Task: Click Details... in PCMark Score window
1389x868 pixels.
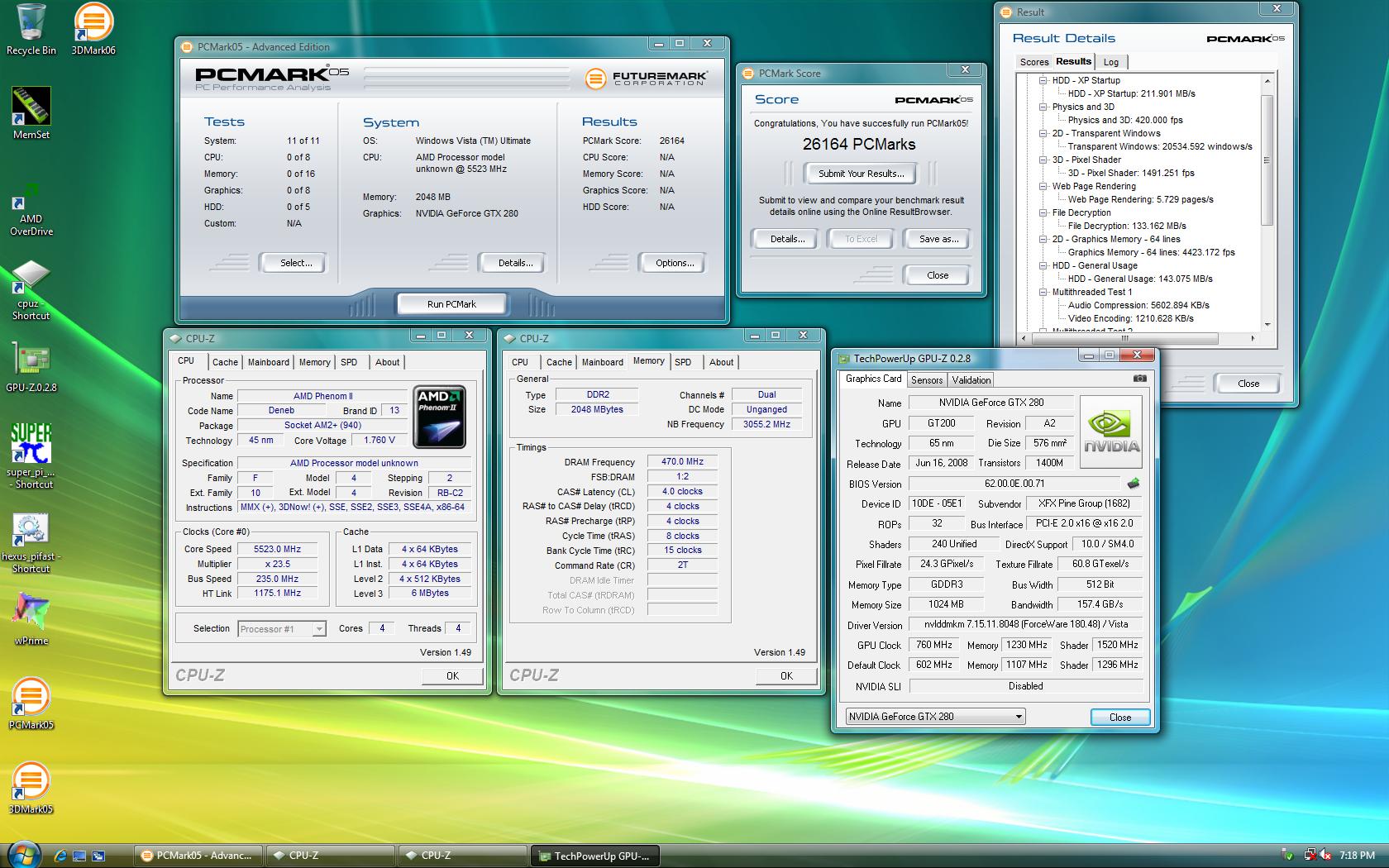Action: (x=787, y=239)
